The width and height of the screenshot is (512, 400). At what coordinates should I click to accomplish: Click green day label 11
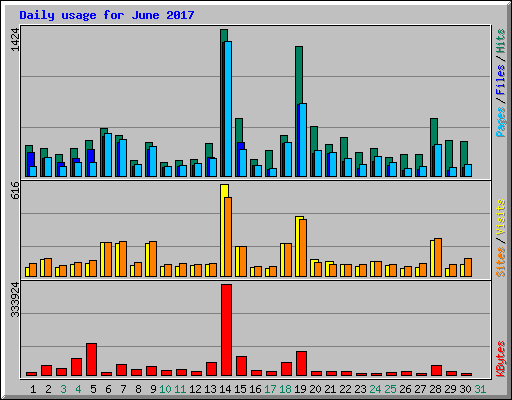pos(180,389)
